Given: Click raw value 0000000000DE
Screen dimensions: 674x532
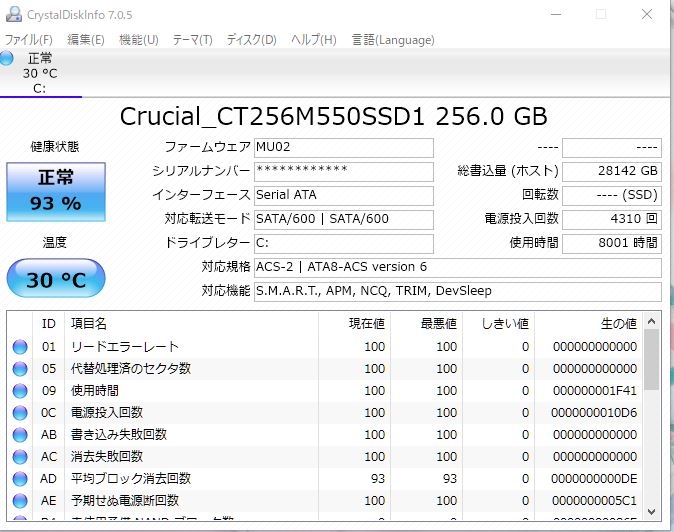Looking at the screenshot, I should coord(594,479).
